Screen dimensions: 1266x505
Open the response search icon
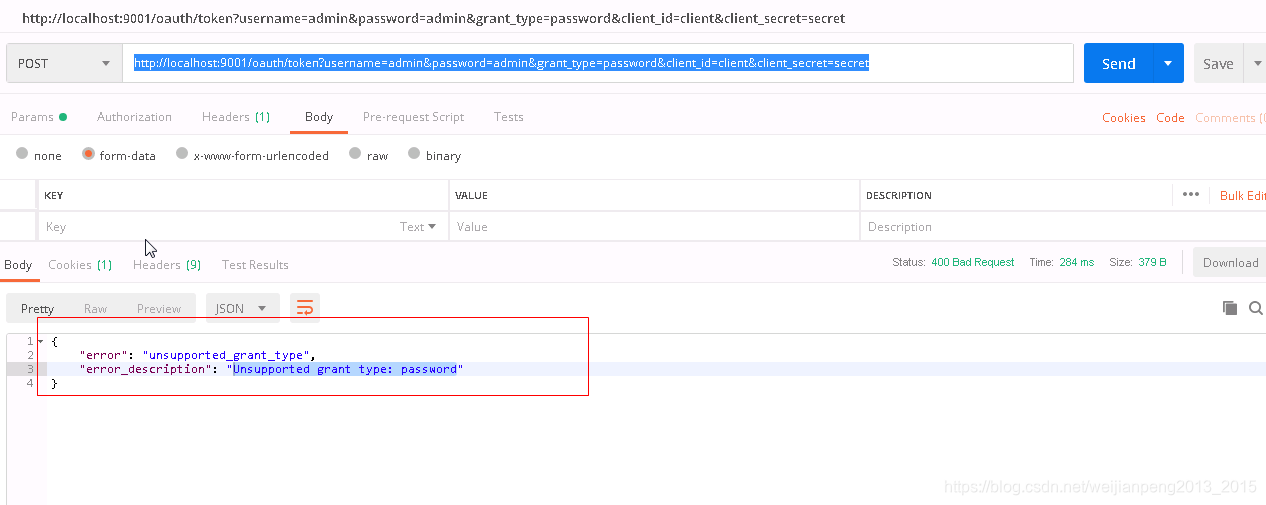(1256, 308)
